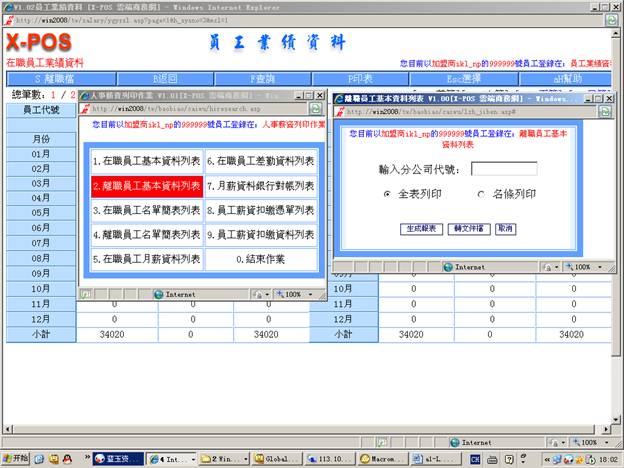Click the green go icon in the main address bar
The height and width of the screenshot is (468, 624).
point(610,20)
